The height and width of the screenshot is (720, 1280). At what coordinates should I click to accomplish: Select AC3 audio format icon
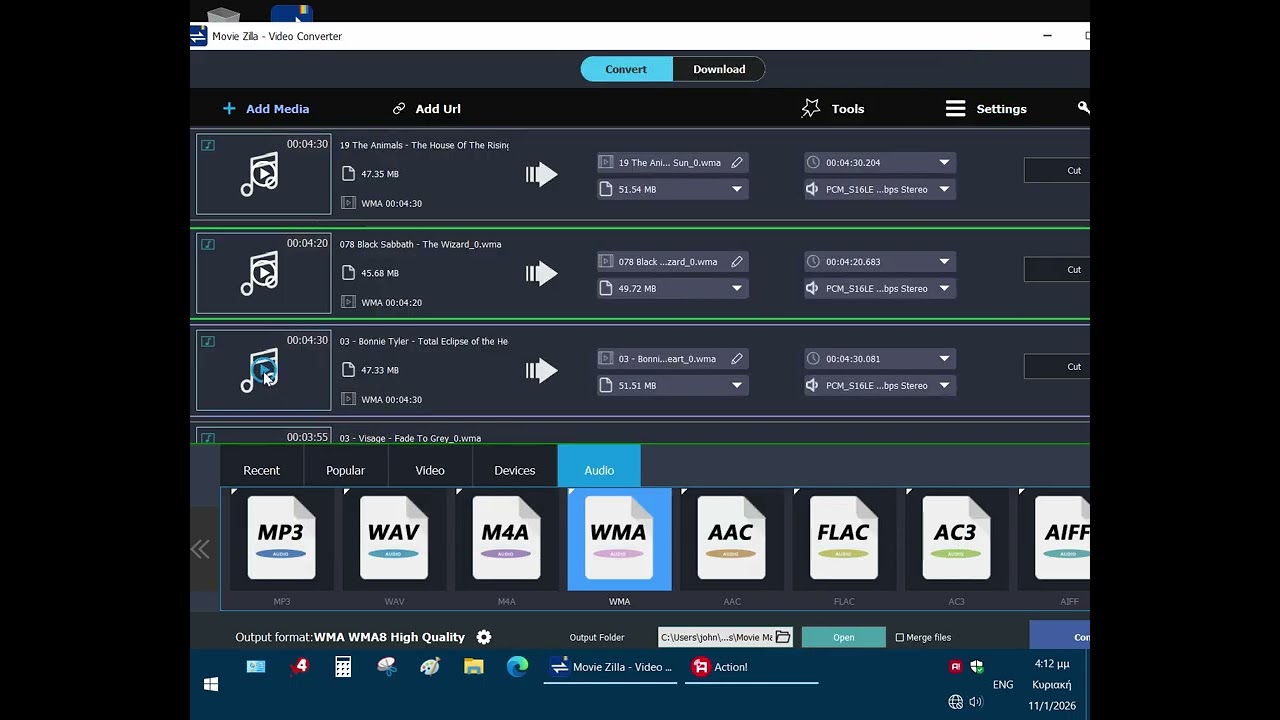coord(956,539)
